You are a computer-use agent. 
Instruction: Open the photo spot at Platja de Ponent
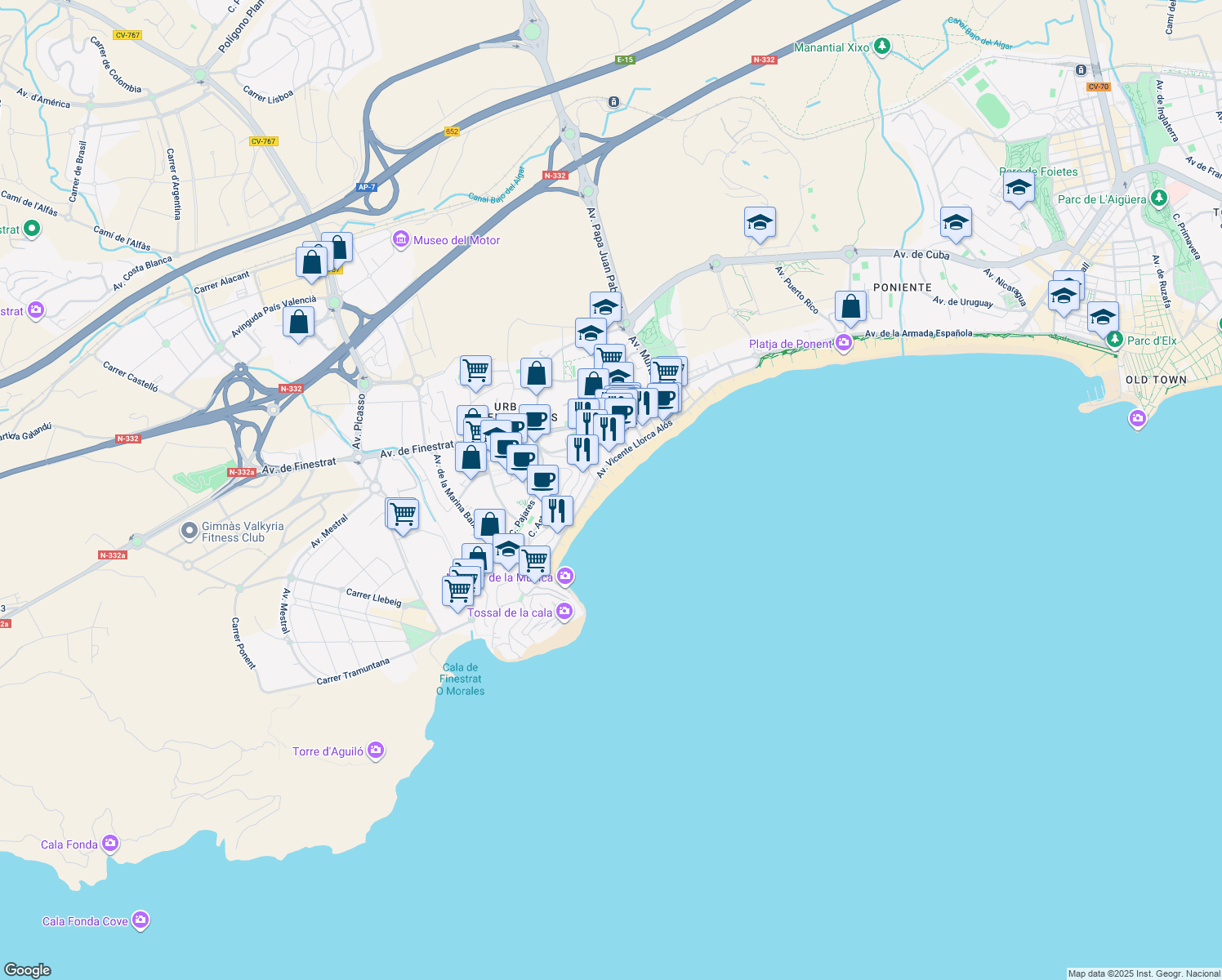click(844, 344)
